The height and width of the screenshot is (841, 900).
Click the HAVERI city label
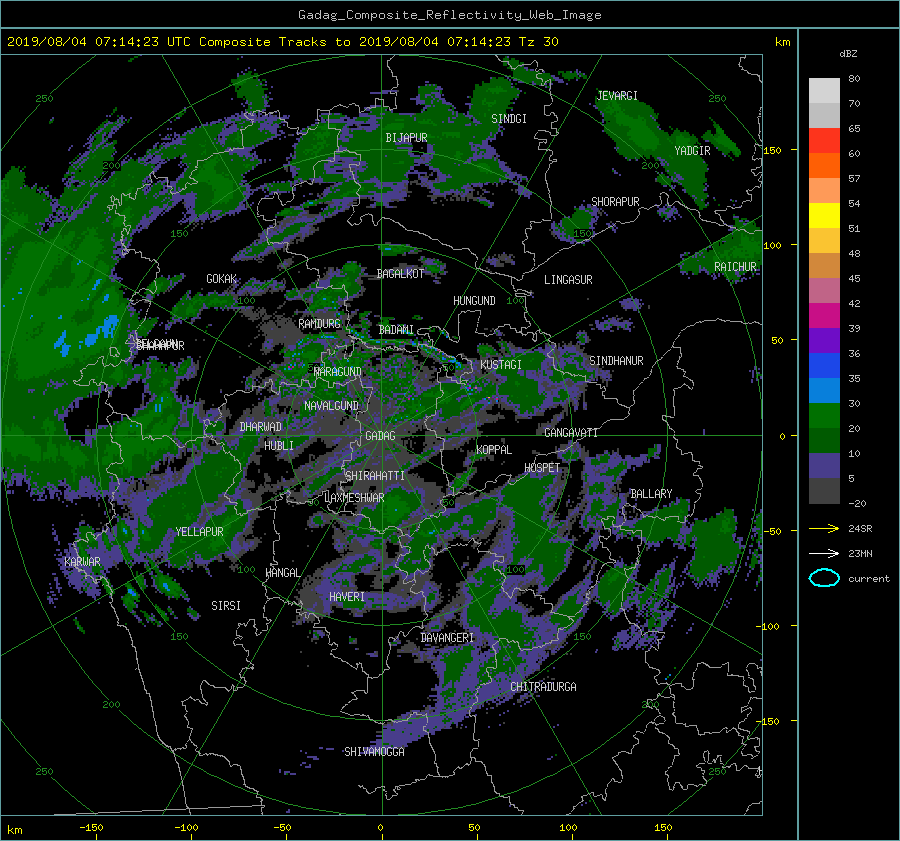point(347,598)
